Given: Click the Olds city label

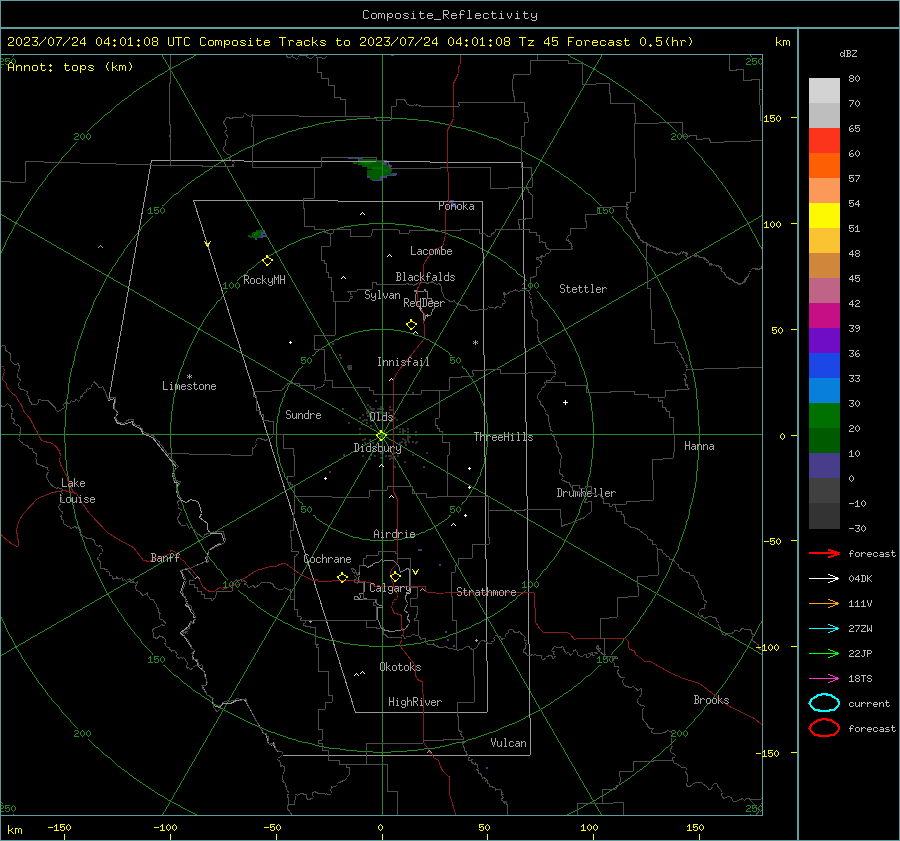Looking at the screenshot, I should coord(381,417).
